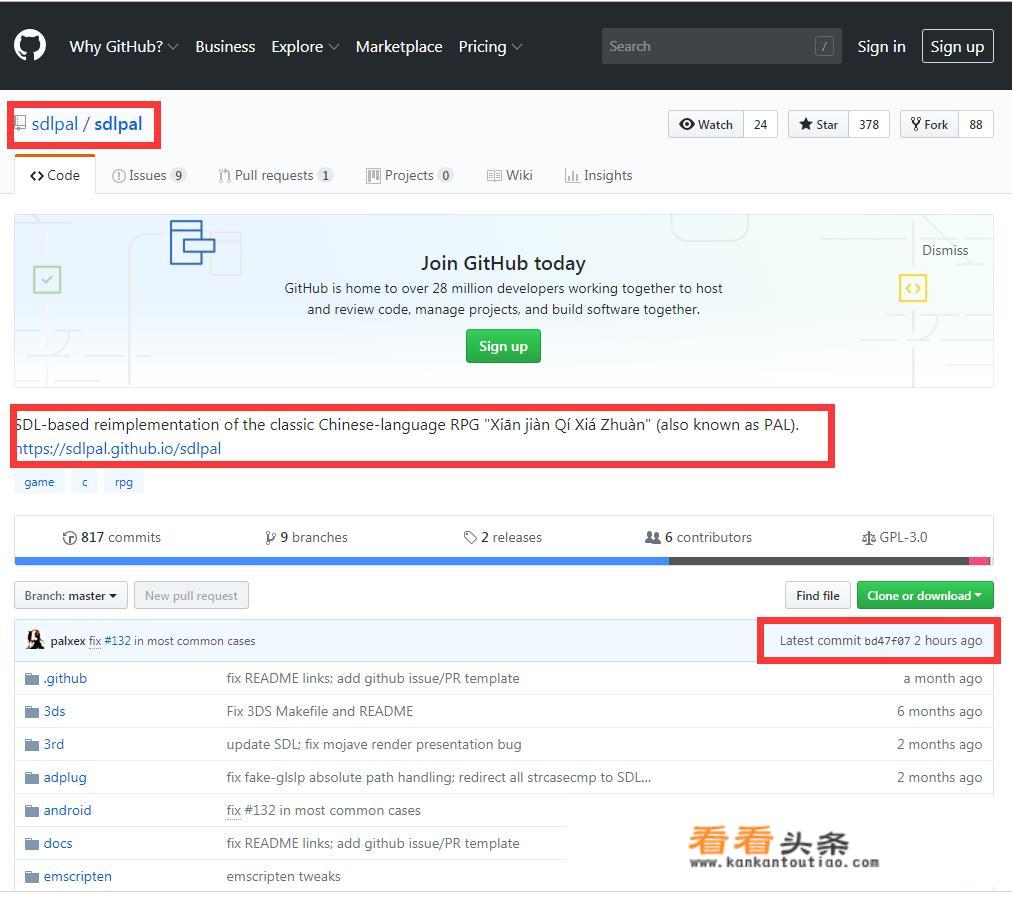This screenshot has width=1012, height=897.
Task: Click the slash shortcut icon in search
Action: (x=824, y=46)
